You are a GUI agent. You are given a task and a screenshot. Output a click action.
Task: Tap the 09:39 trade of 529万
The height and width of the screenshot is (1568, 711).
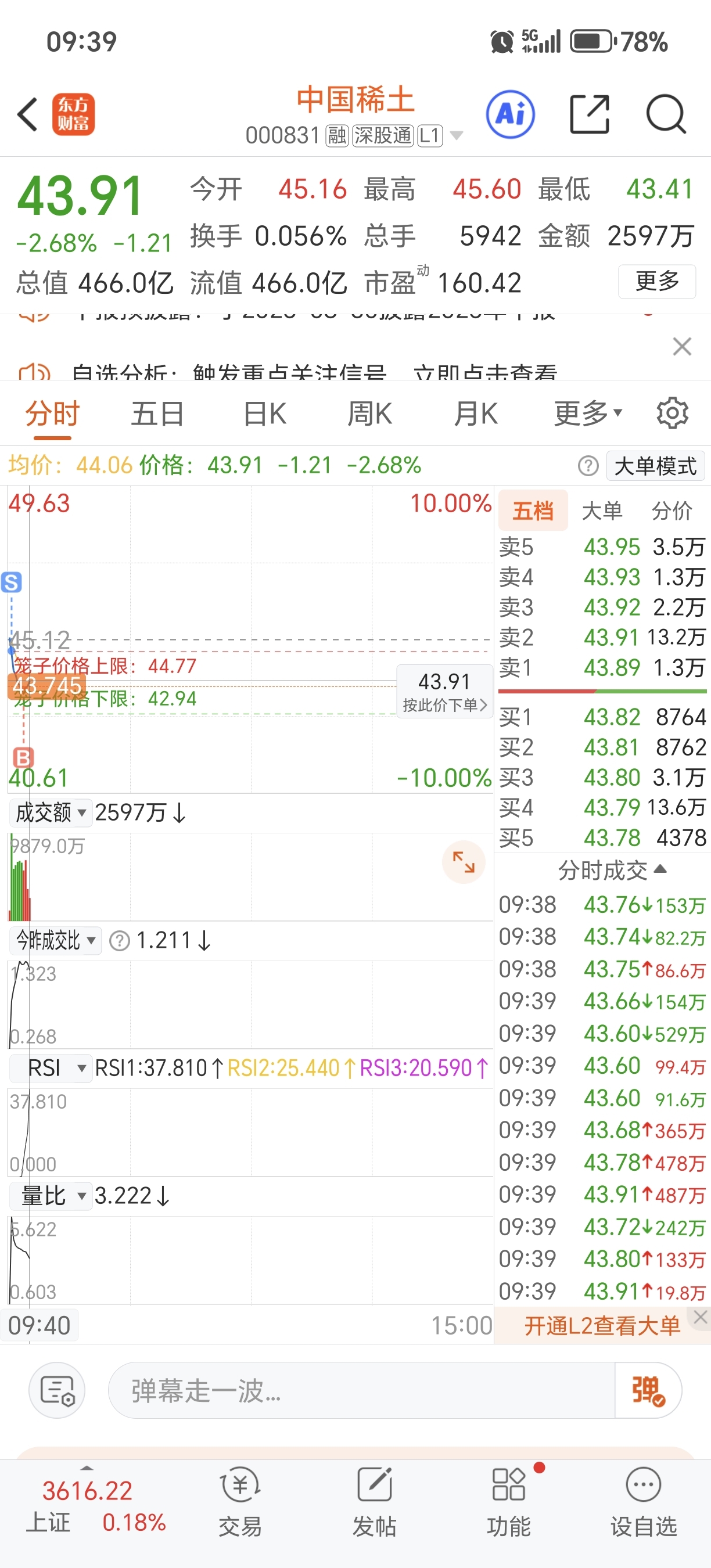602,1034
